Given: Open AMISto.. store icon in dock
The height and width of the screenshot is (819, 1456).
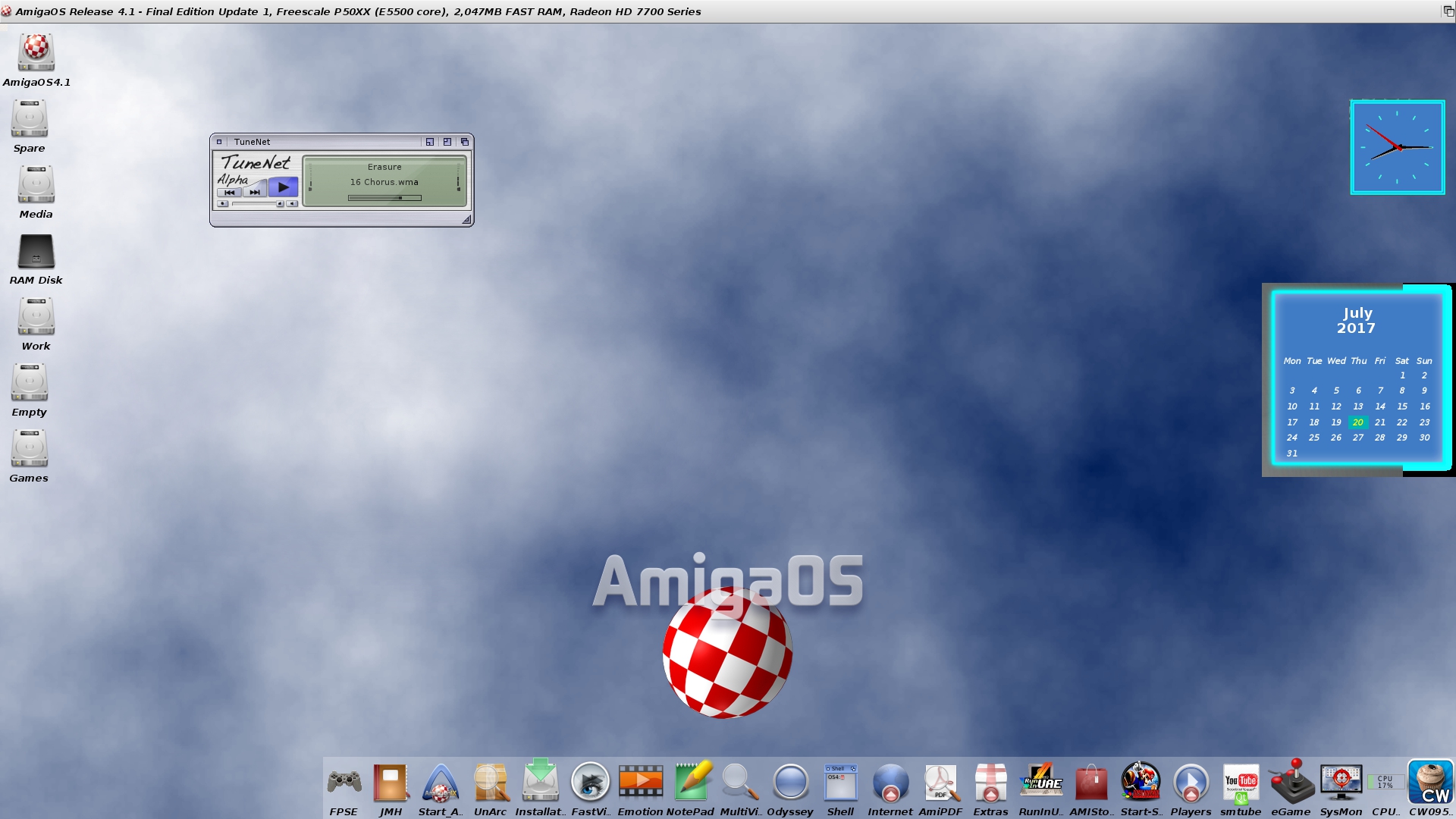Looking at the screenshot, I should [x=1090, y=782].
